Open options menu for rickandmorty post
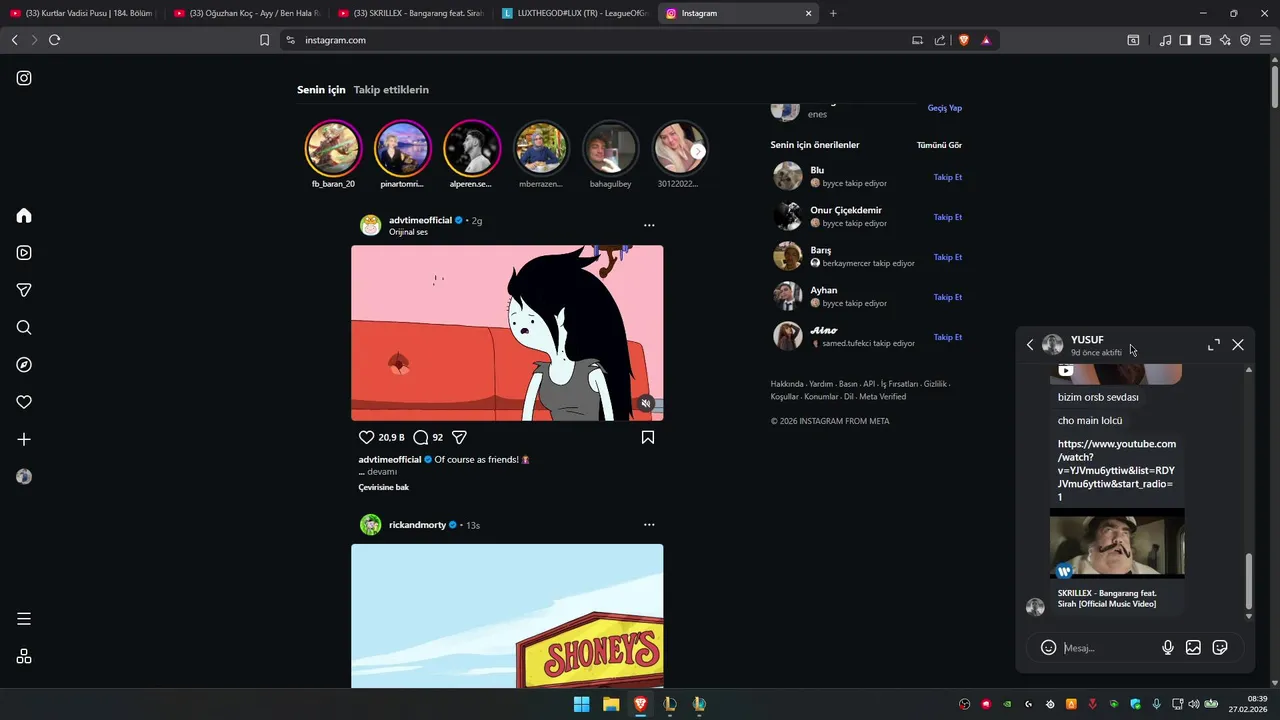The height and width of the screenshot is (720, 1280). coord(649,524)
